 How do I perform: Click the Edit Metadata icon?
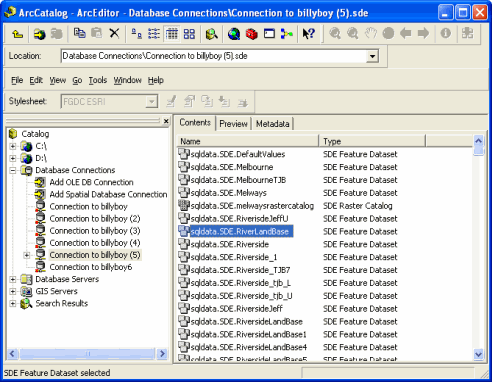click(171, 101)
